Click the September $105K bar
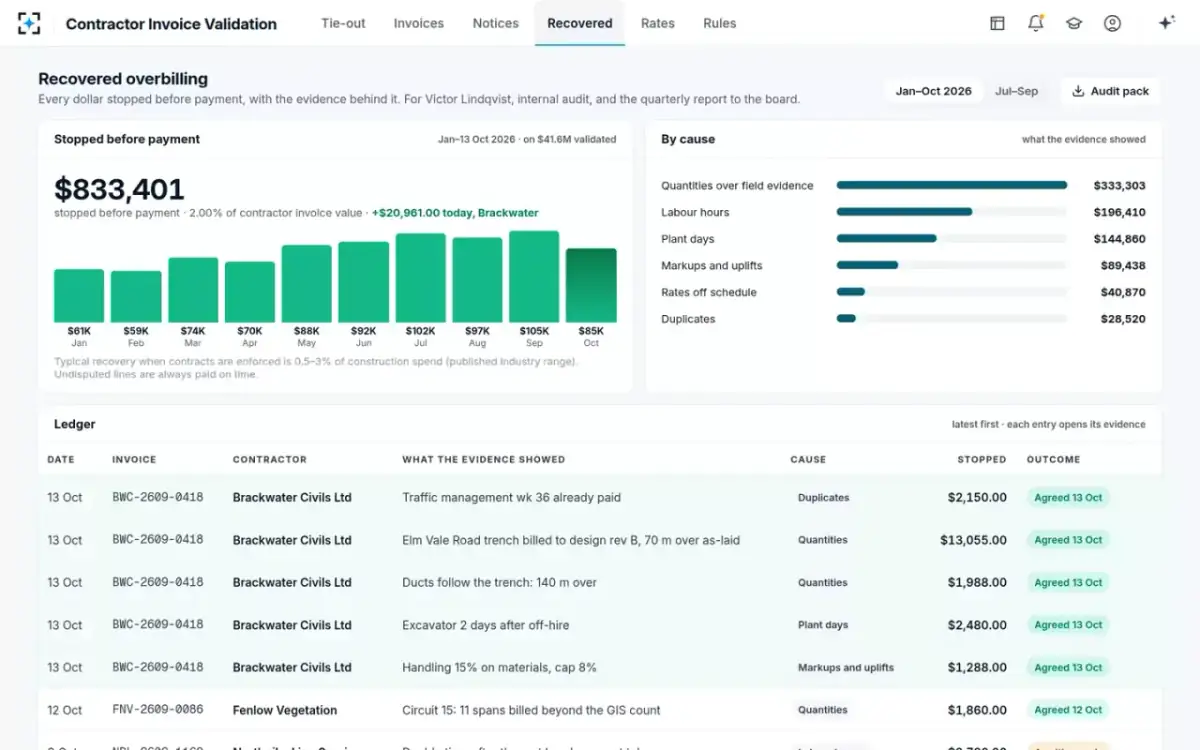This screenshot has height=750, width=1200. 534,277
